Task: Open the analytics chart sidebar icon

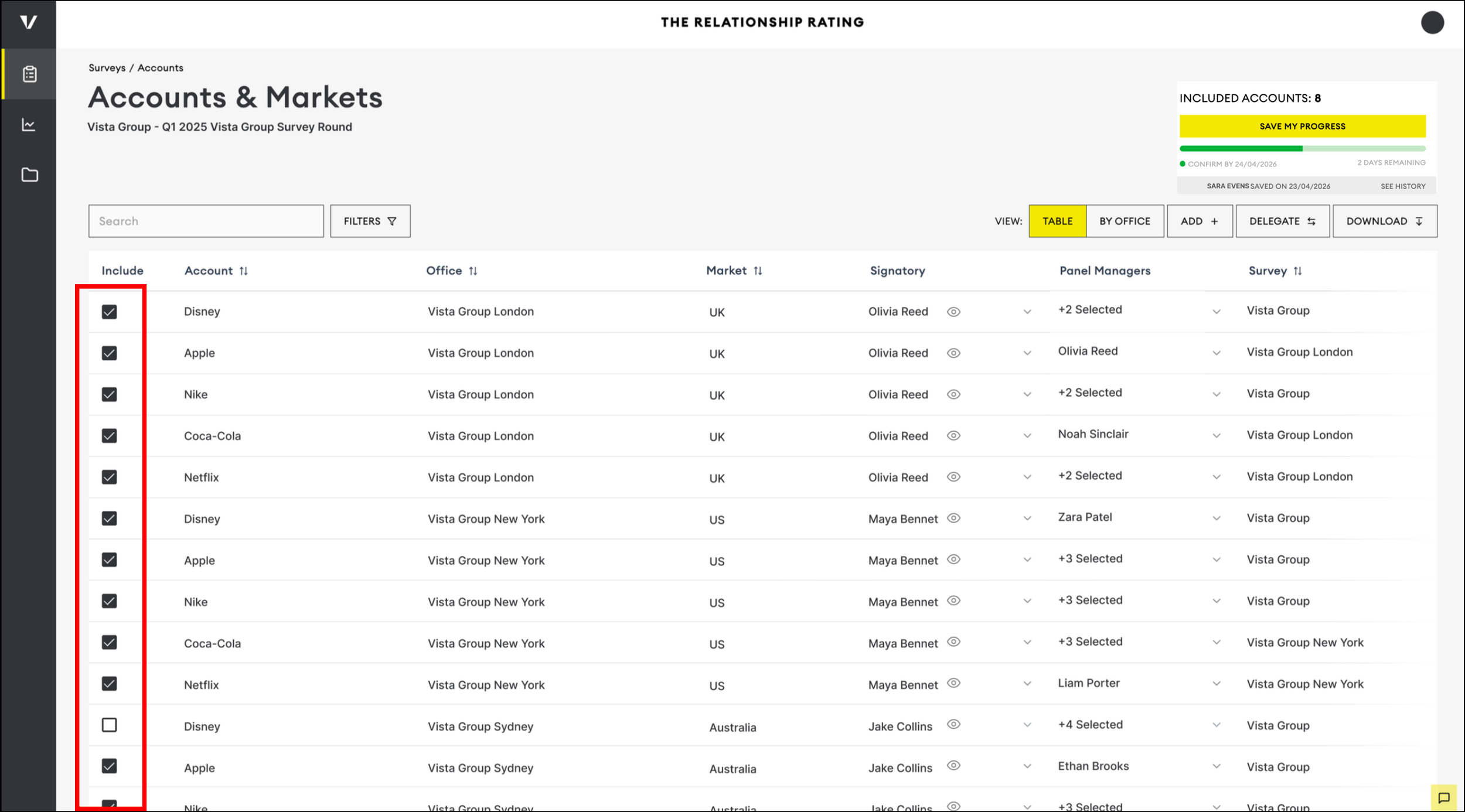Action: click(x=29, y=125)
